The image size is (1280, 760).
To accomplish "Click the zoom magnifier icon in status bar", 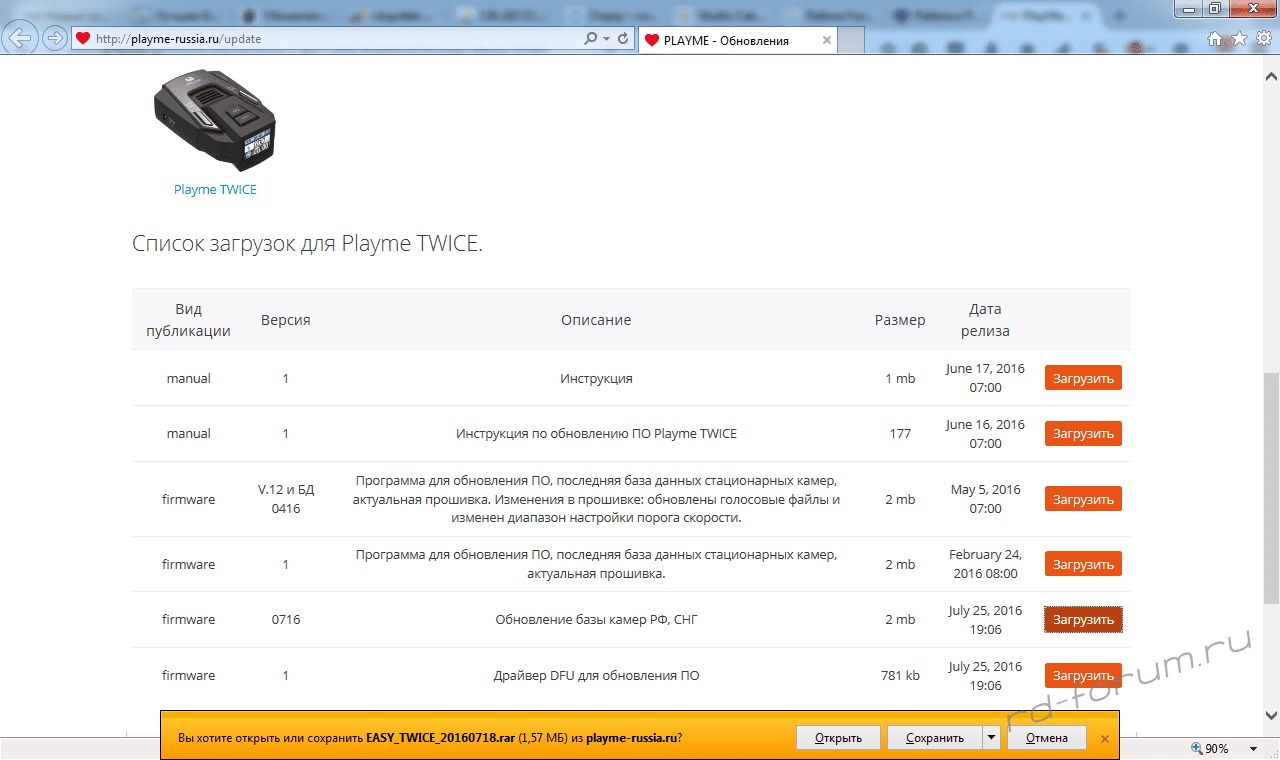I will click(1198, 748).
